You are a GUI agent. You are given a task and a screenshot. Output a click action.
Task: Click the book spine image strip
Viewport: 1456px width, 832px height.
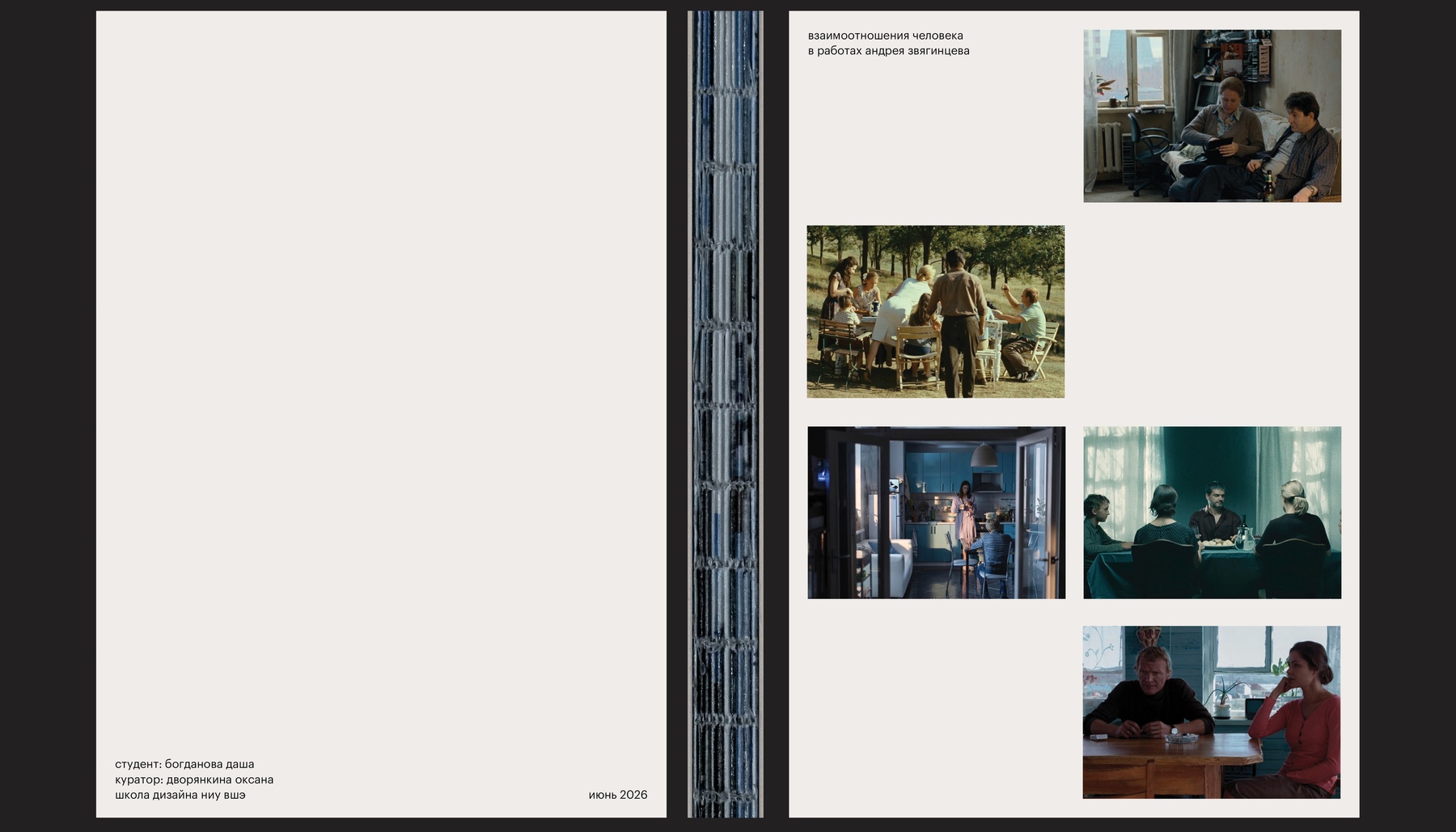pos(726,414)
